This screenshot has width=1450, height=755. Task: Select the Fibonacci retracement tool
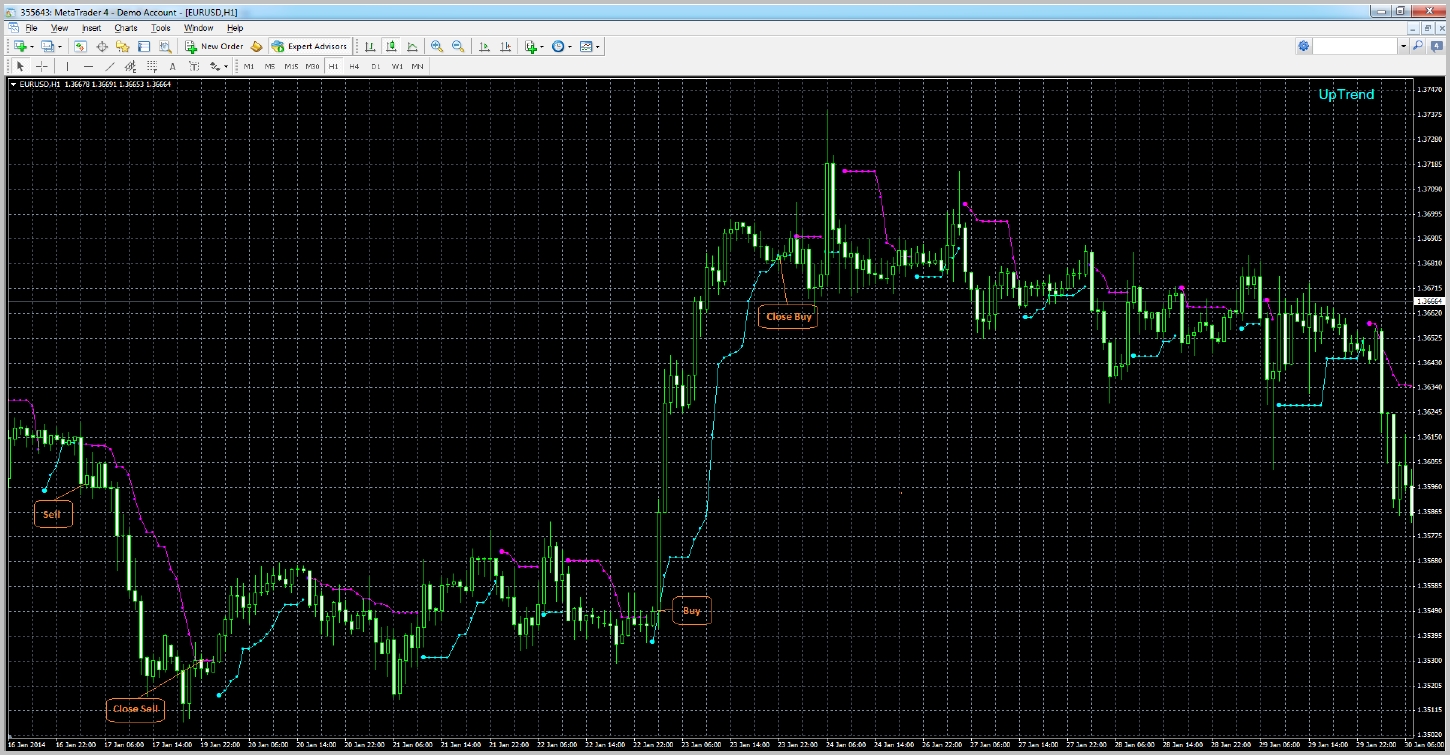coord(152,66)
